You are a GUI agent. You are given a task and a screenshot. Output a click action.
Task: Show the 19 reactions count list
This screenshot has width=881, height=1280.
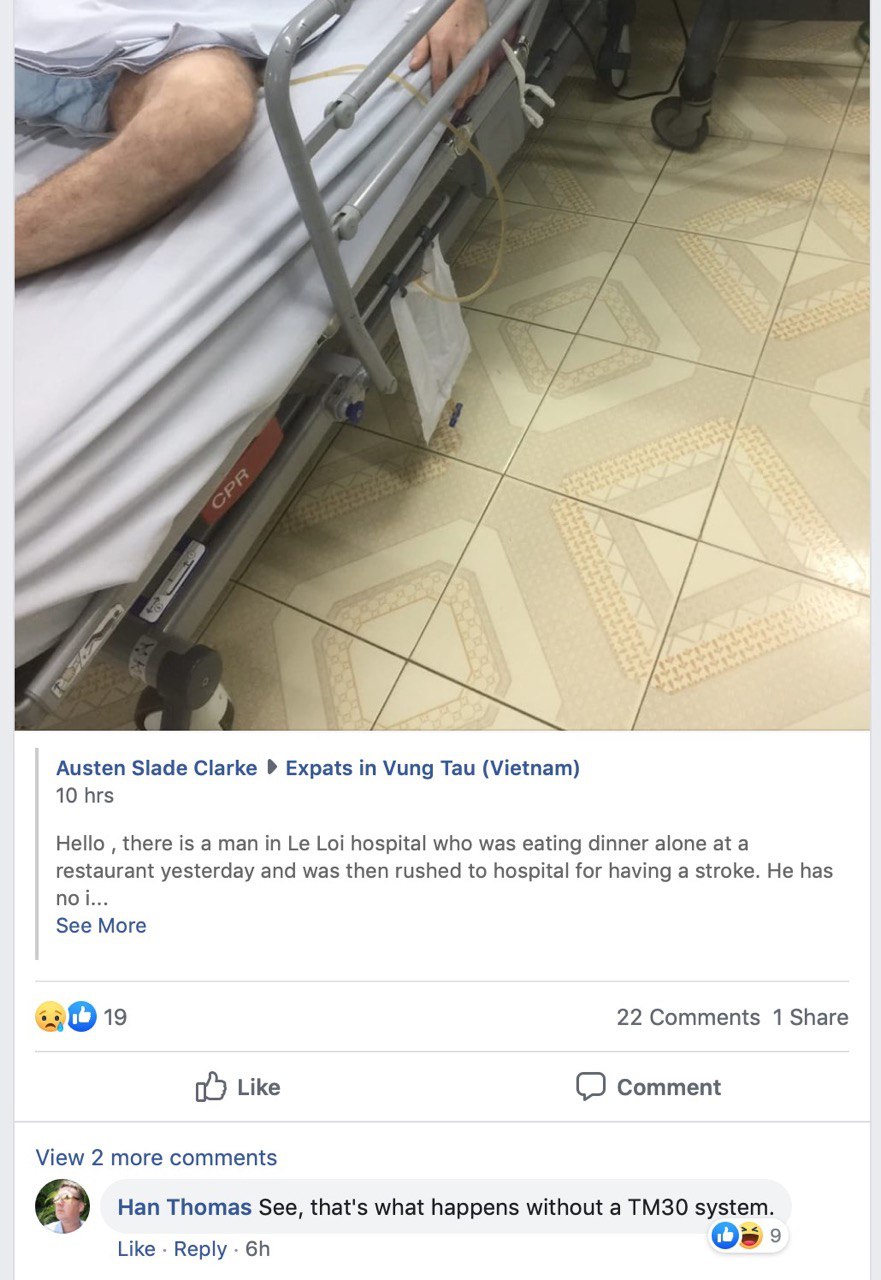[x=115, y=1017]
